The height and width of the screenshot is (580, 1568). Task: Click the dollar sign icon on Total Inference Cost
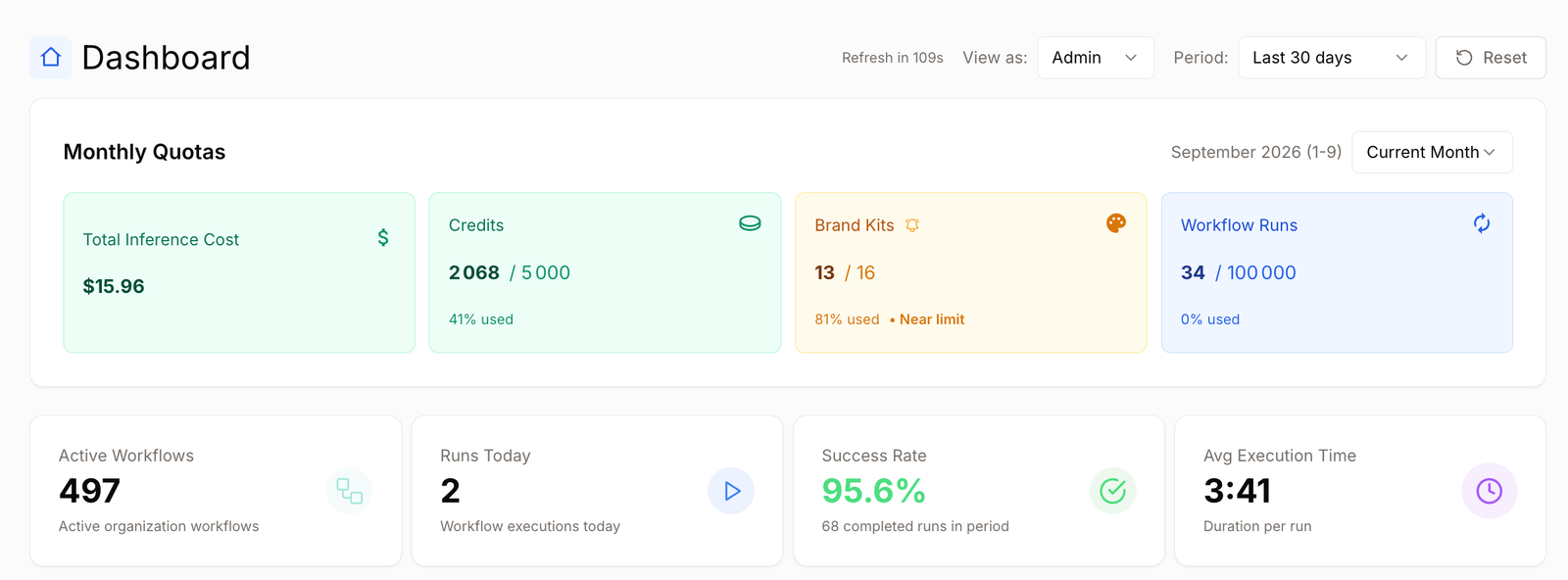383,238
